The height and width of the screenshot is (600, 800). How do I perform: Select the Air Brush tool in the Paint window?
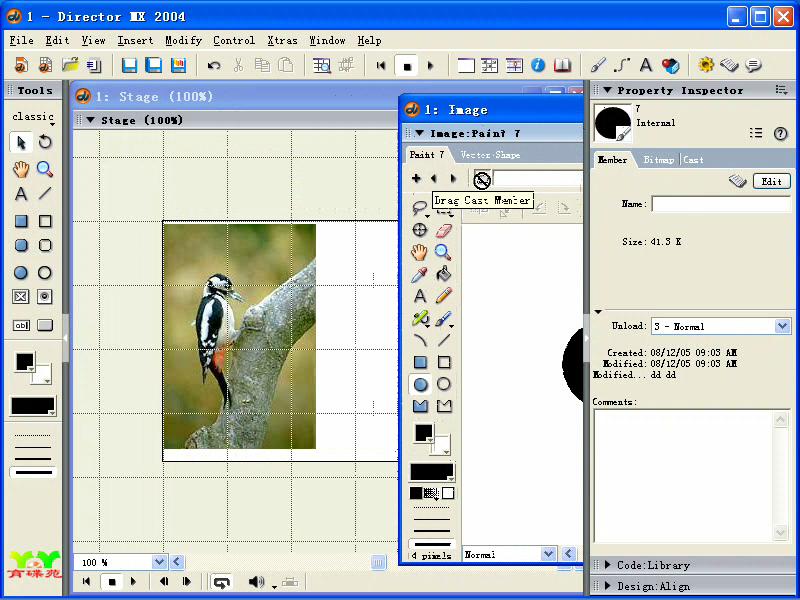pos(419,318)
